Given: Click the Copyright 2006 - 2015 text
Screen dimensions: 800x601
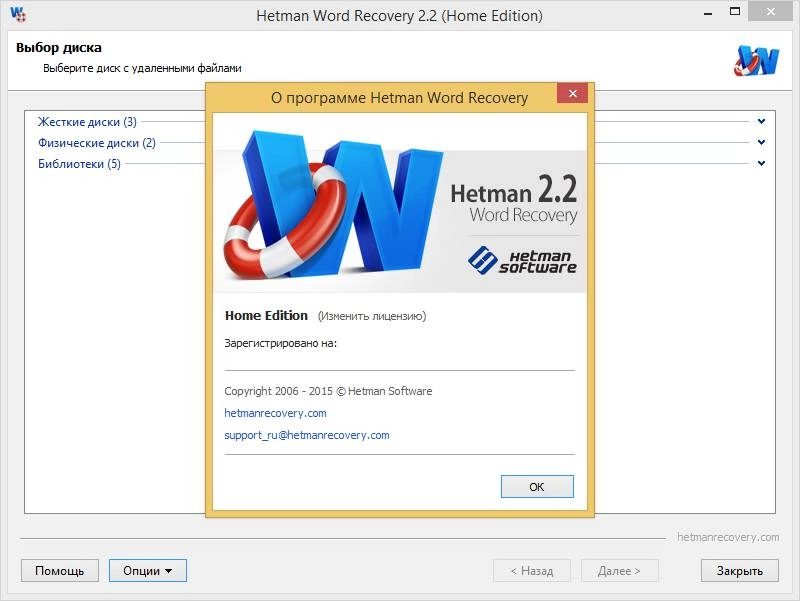Looking at the screenshot, I should click(328, 391).
